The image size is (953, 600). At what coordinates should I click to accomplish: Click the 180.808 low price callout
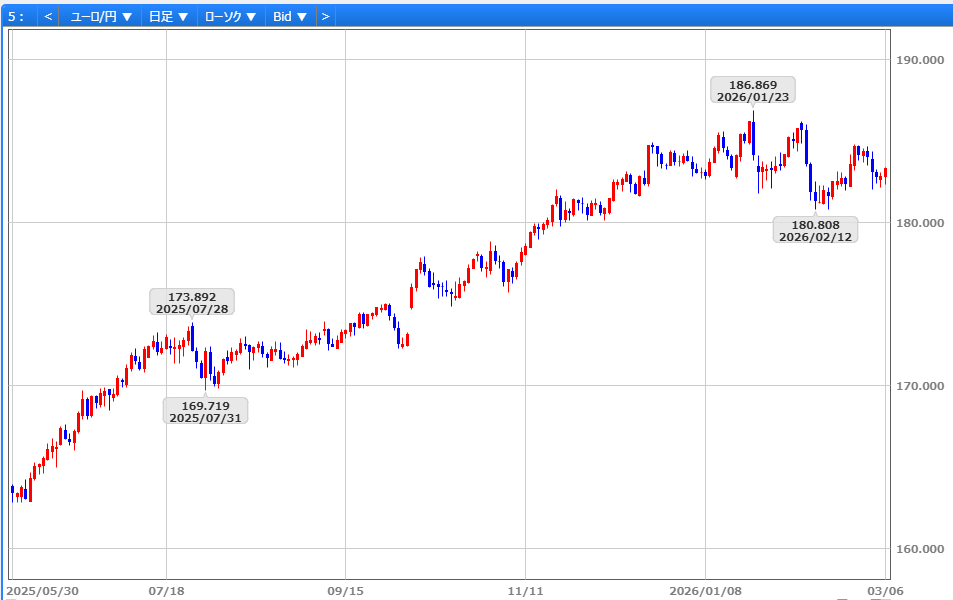(x=815, y=231)
